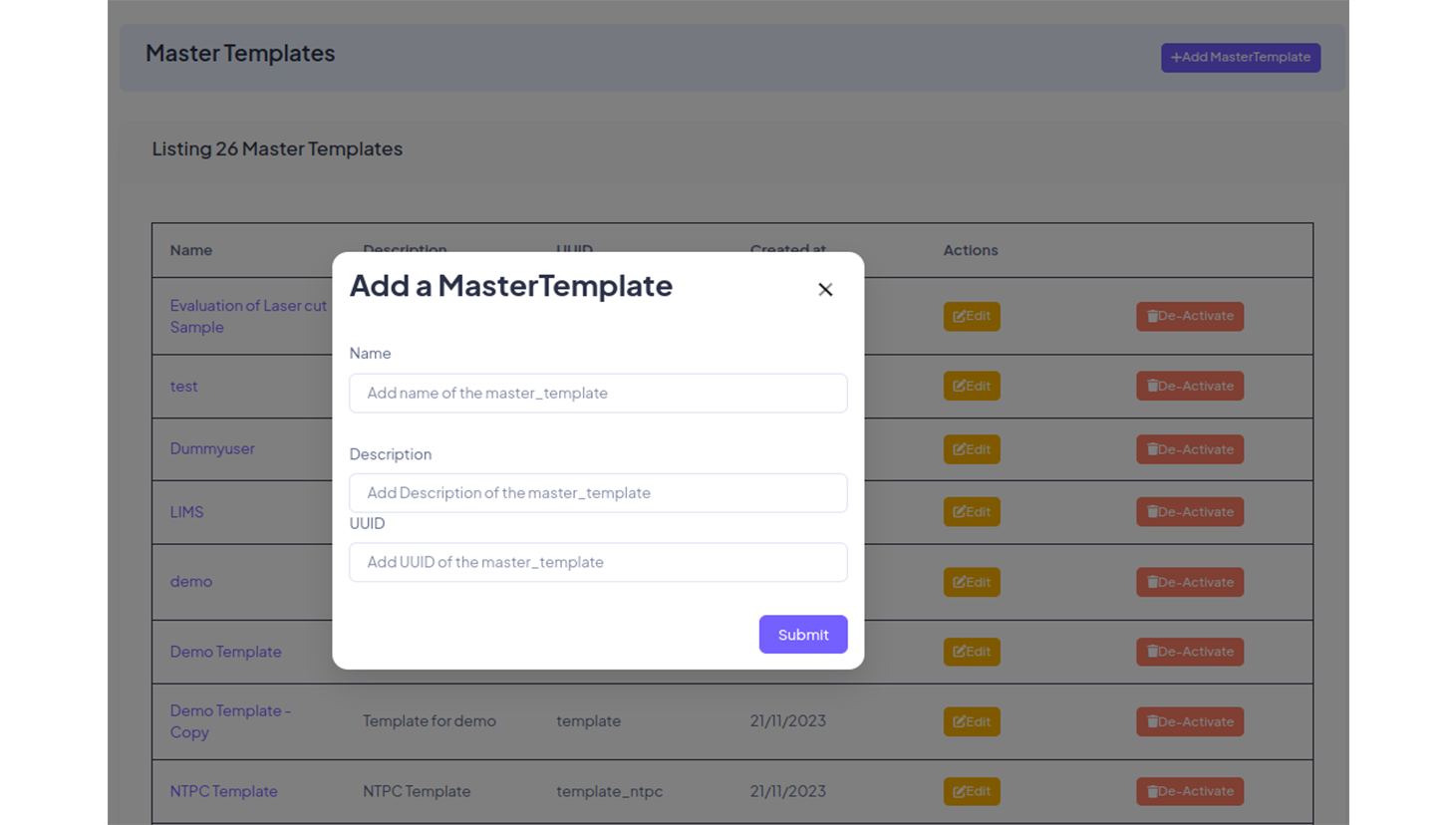De-Activate the demo template

[1189, 582]
